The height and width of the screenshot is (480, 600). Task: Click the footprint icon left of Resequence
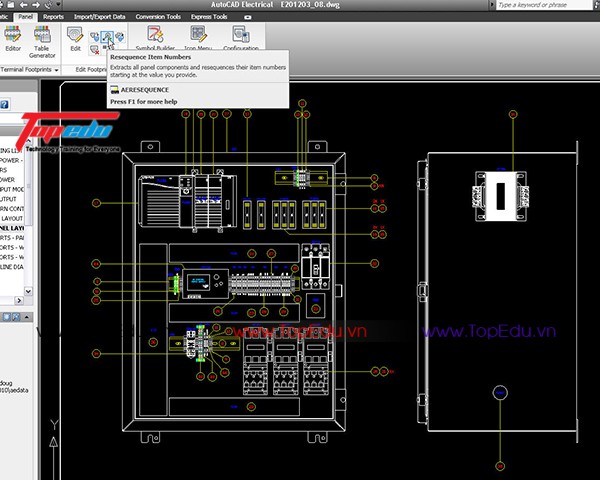95,37
